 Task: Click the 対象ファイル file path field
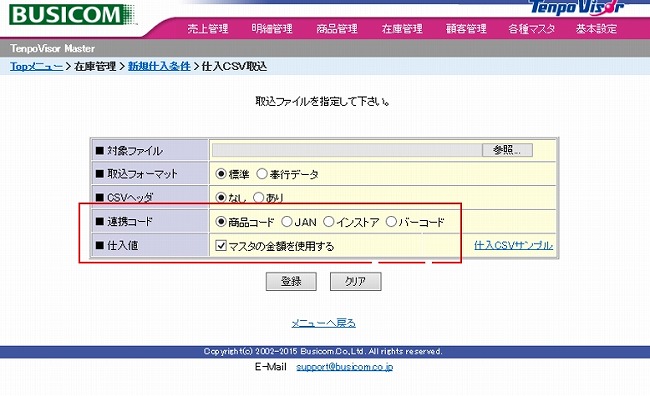pyautogui.click(x=347, y=150)
